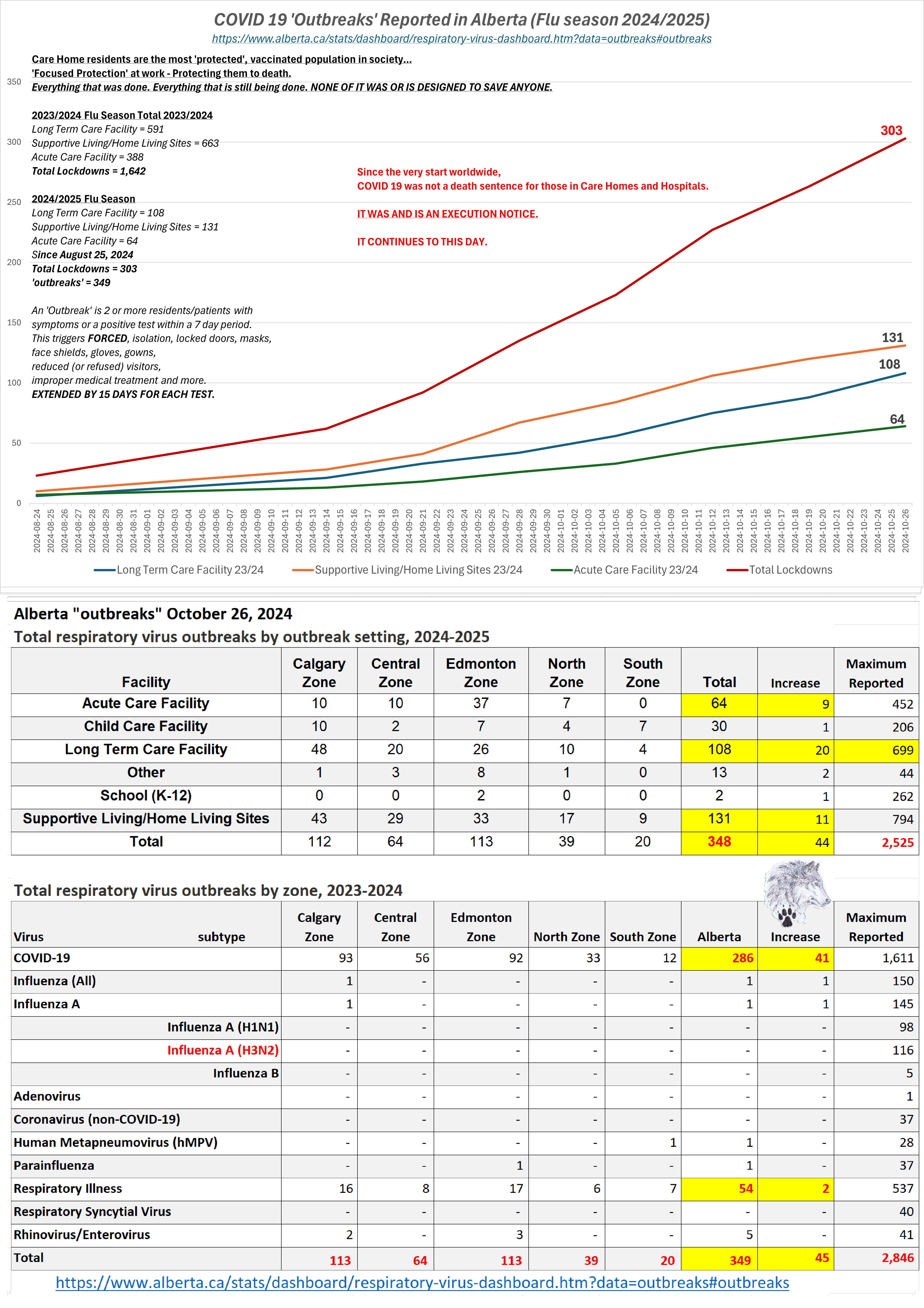Screen dimensions: 924x1308
Task: Click the red Maximum Reported value 2,525
Action: coord(897,843)
